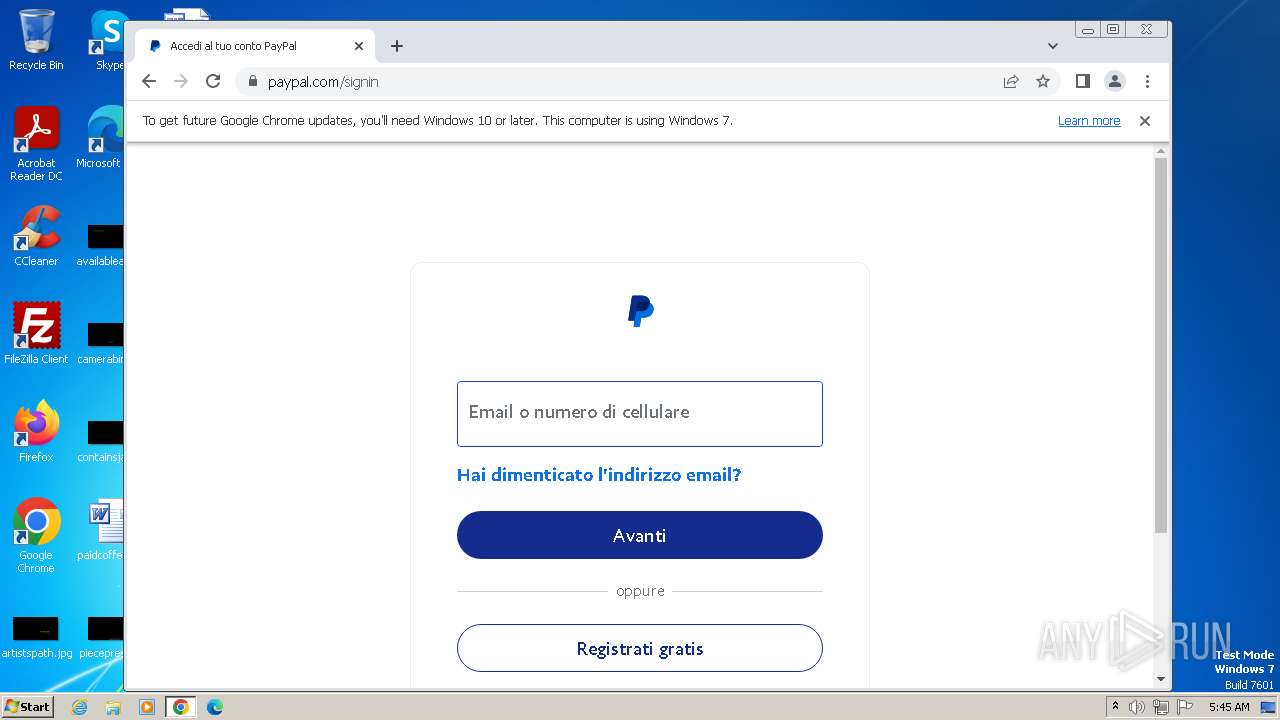Select the Recycle Bin desktop icon
The height and width of the screenshot is (720, 1280).
[x=36, y=40]
